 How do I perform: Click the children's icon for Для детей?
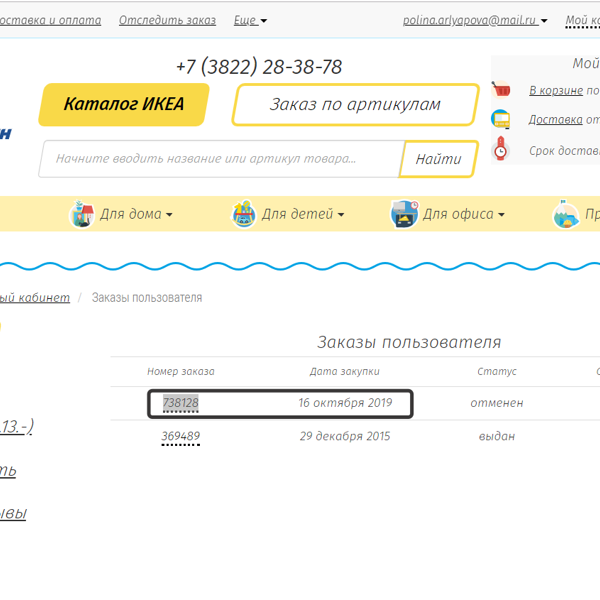[x=244, y=214]
